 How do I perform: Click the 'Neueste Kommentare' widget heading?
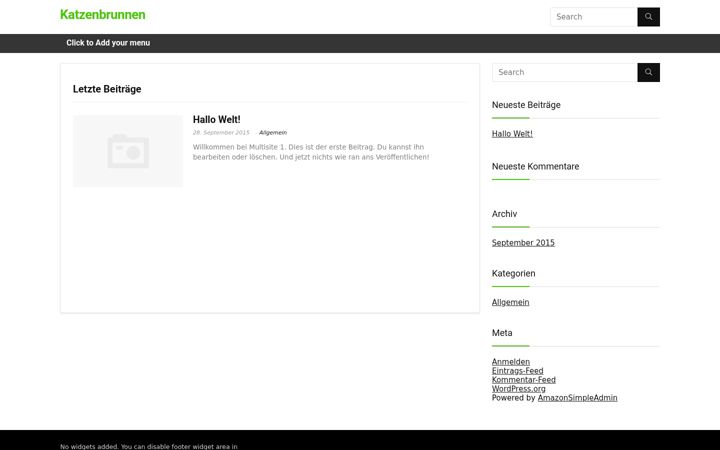coord(535,167)
